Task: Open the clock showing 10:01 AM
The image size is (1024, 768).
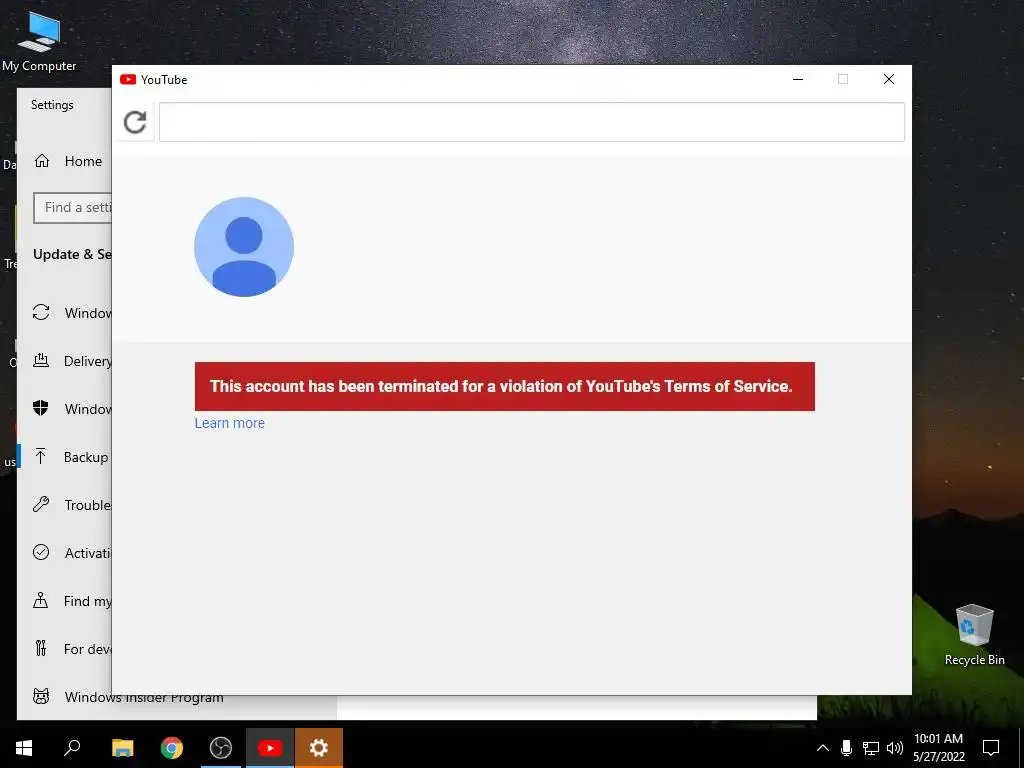Action: click(x=938, y=748)
